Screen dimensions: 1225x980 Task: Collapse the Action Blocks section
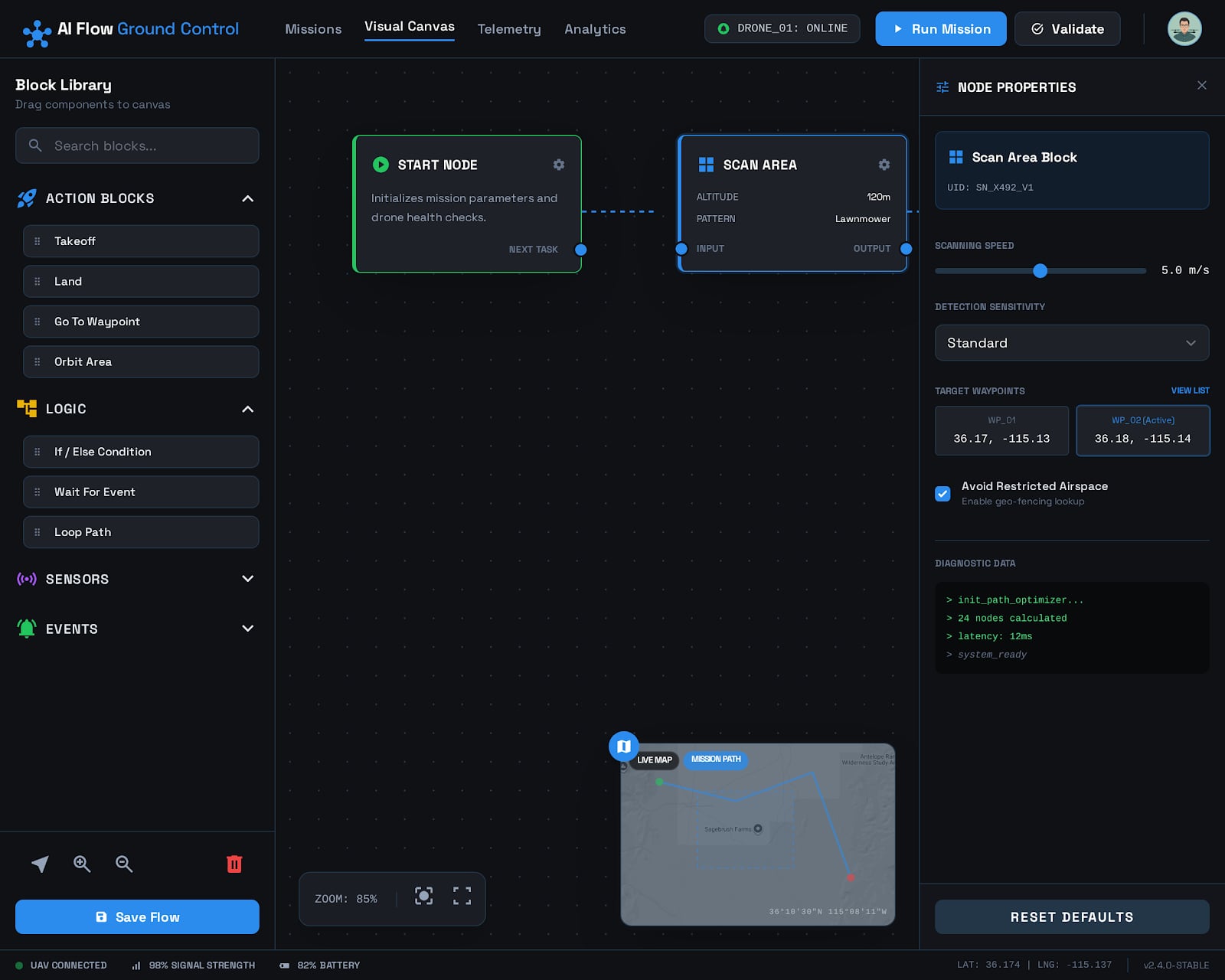tap(247, 198)
